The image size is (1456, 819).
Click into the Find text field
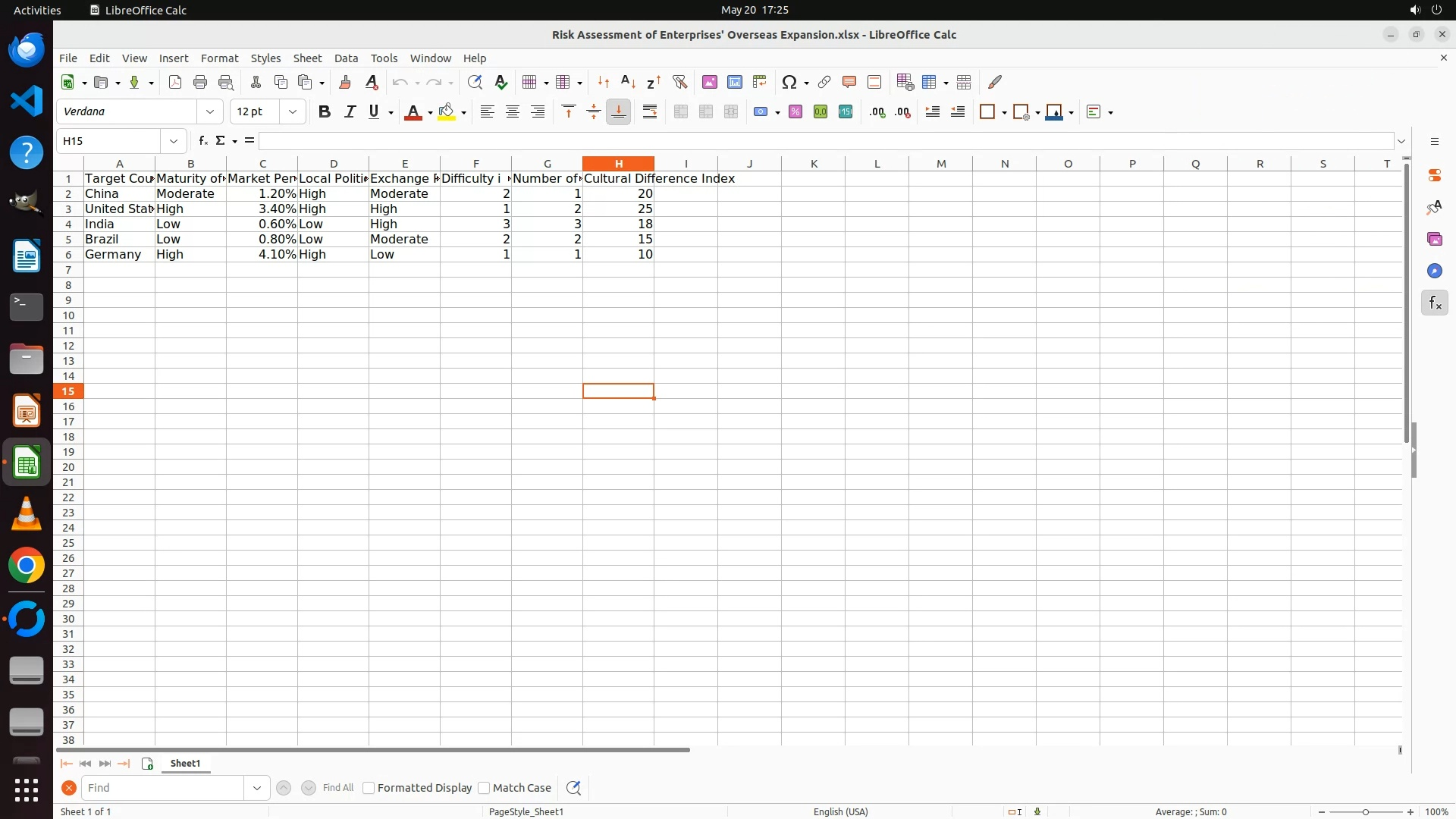(163, 788)
